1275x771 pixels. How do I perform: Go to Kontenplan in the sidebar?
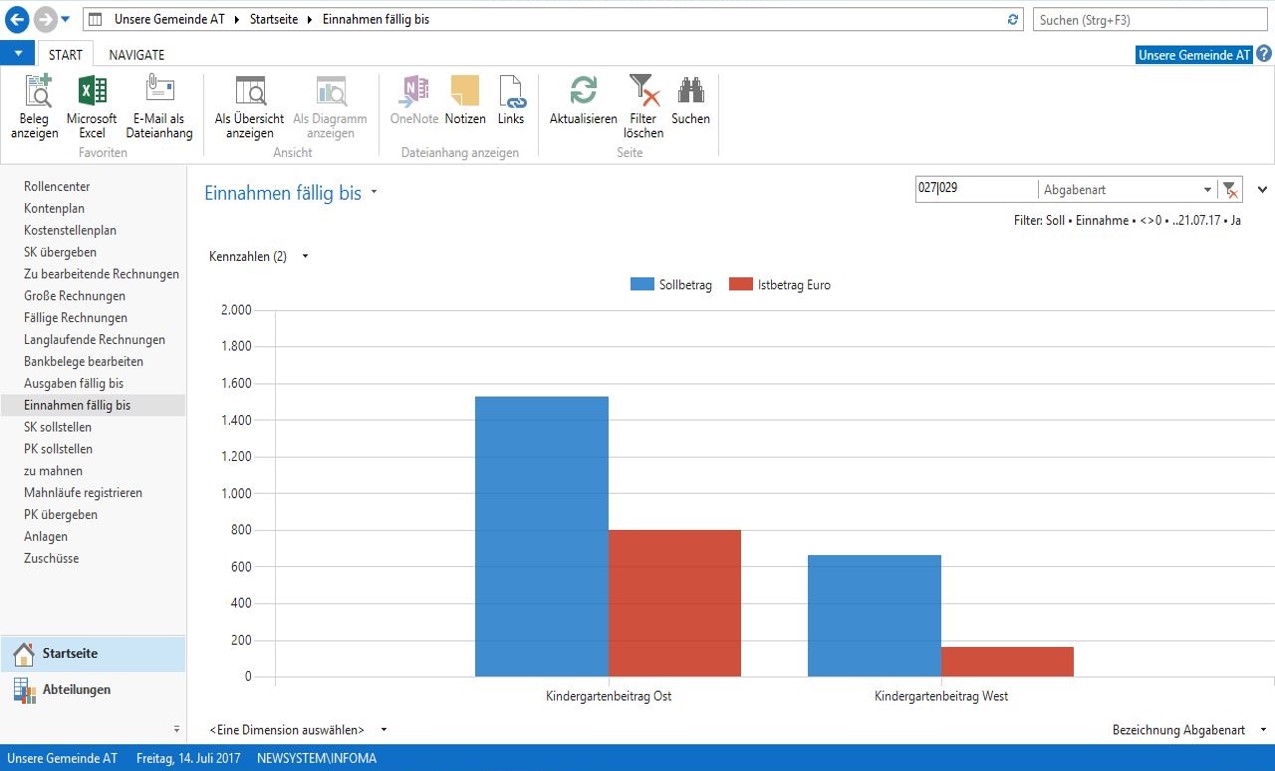click(54, 209)
